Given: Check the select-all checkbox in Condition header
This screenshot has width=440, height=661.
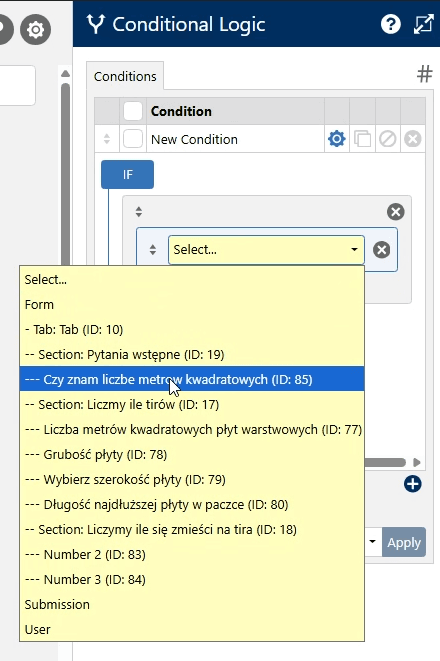Looking at the screenshot, I should 133,111.
